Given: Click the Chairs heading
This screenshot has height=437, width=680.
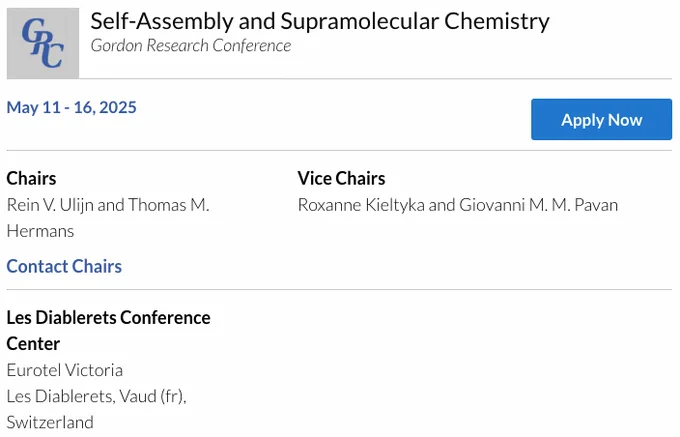Looking at the screenshot, I should tap(31, 178).
